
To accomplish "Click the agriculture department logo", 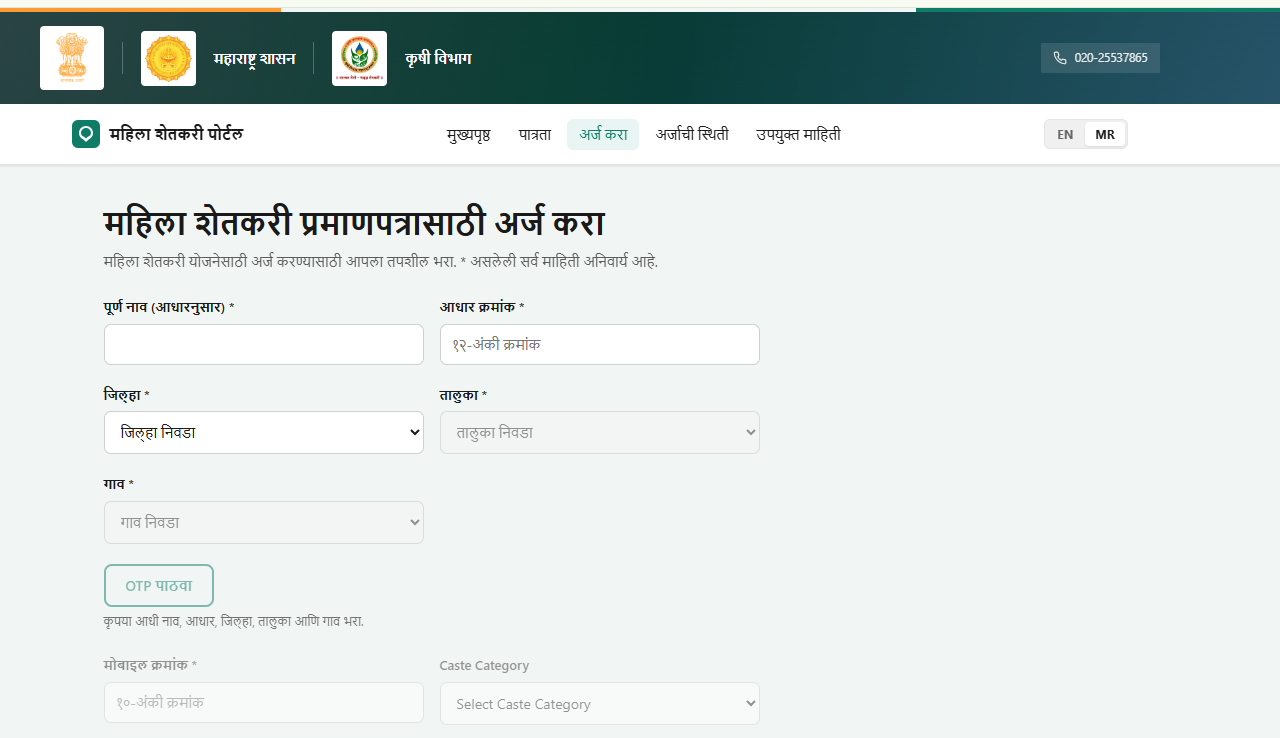I will [359, 58].
